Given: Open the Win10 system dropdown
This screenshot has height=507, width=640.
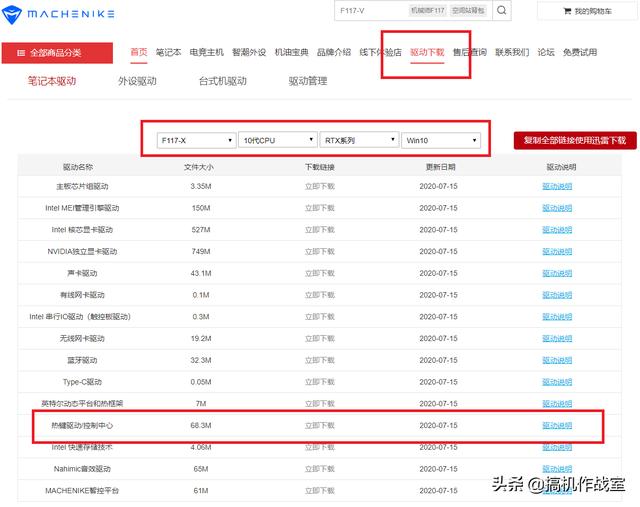Looking at the screenshot, I should tap(441, 140).
